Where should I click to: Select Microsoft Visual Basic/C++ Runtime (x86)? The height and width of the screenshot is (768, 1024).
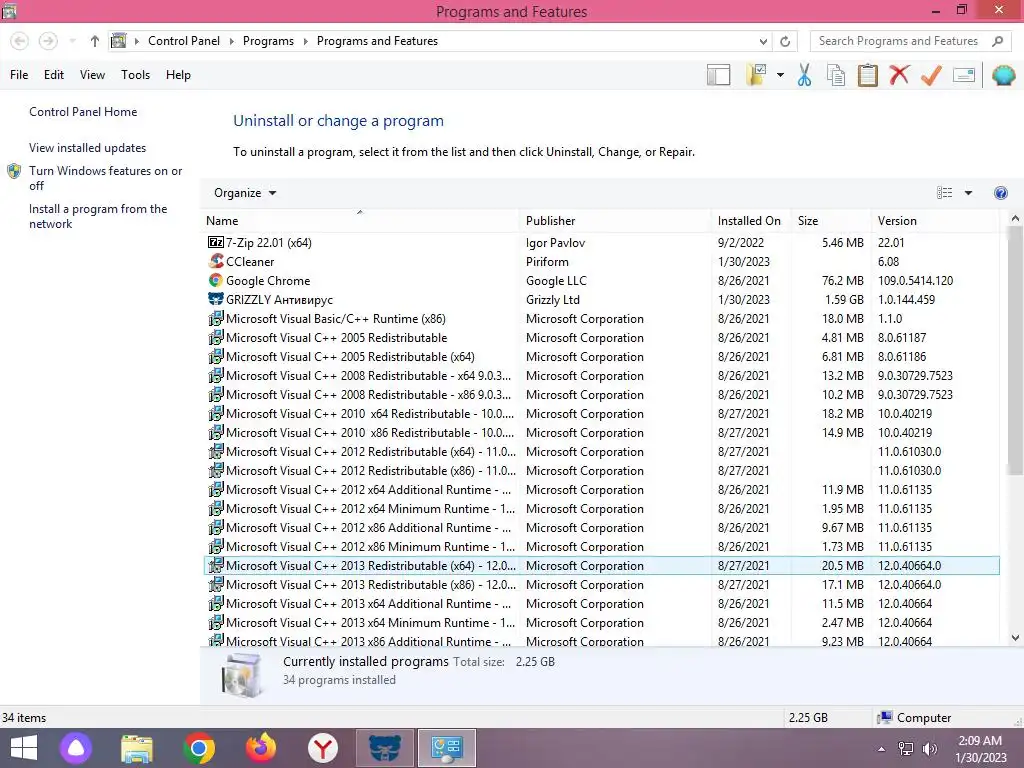pyautogui.click(x=601, y=319)
